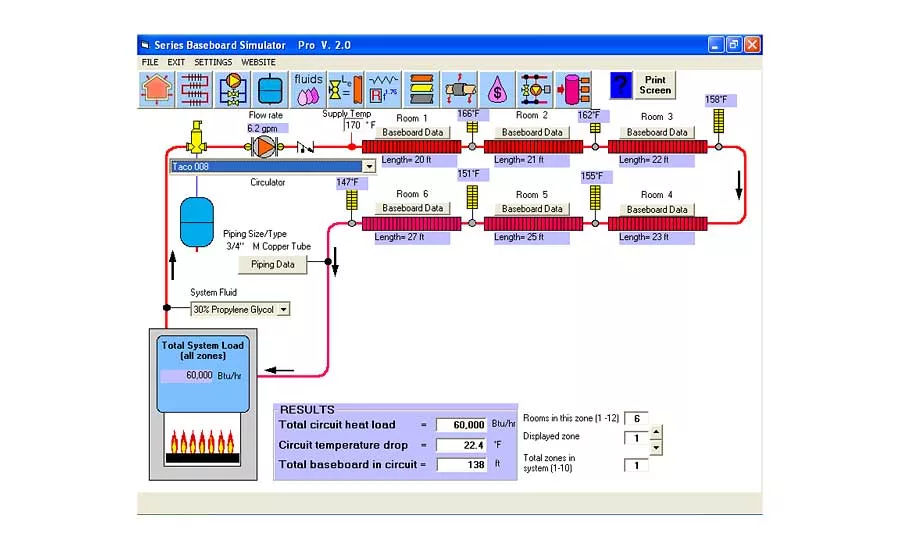The image size is (900, 550).
Task: Open the circulator pump toolbar icon
Action: [x=233, y=89]
